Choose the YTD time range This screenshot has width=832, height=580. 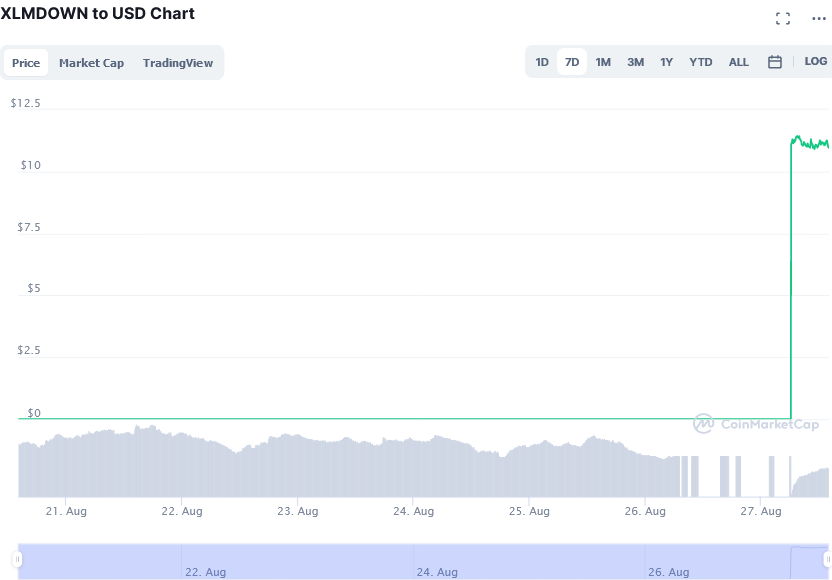701,62
